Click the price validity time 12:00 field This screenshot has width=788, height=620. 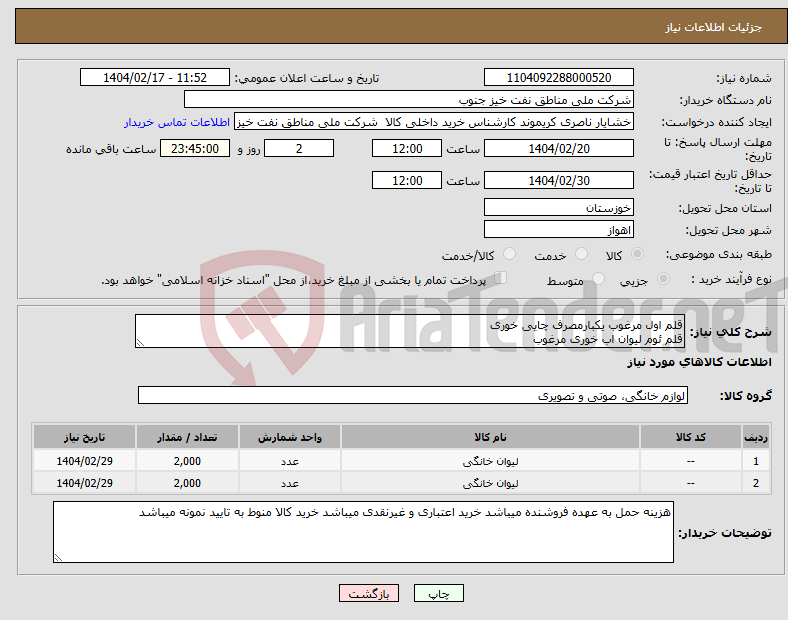(407, 180)
